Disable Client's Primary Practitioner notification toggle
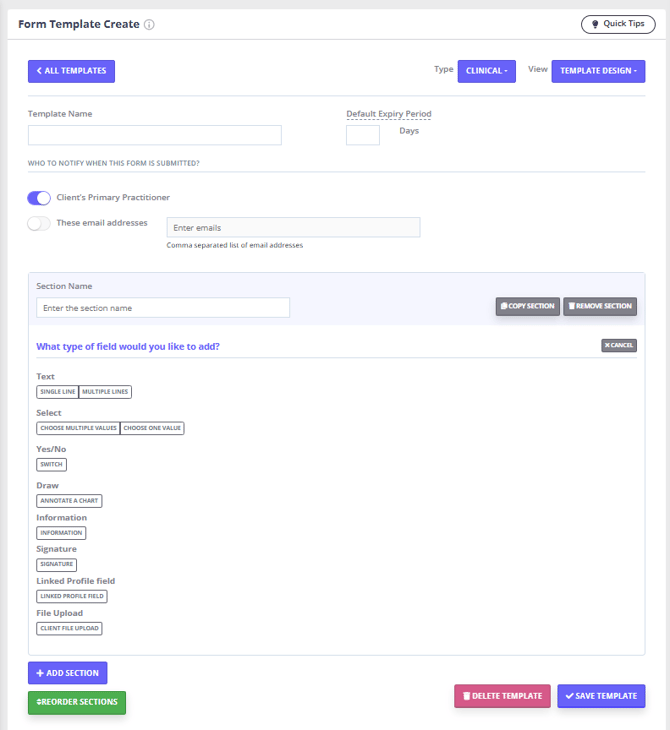The width and height of the screenshot is (670, 730). click(39, 198)
